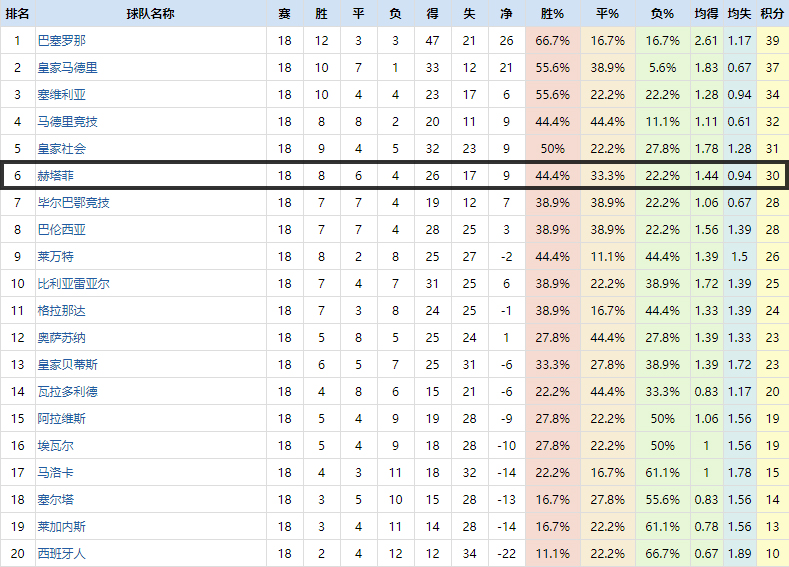Open the 巴塞罗那 team link
This screenshot has width=789, height=567.
61,41
